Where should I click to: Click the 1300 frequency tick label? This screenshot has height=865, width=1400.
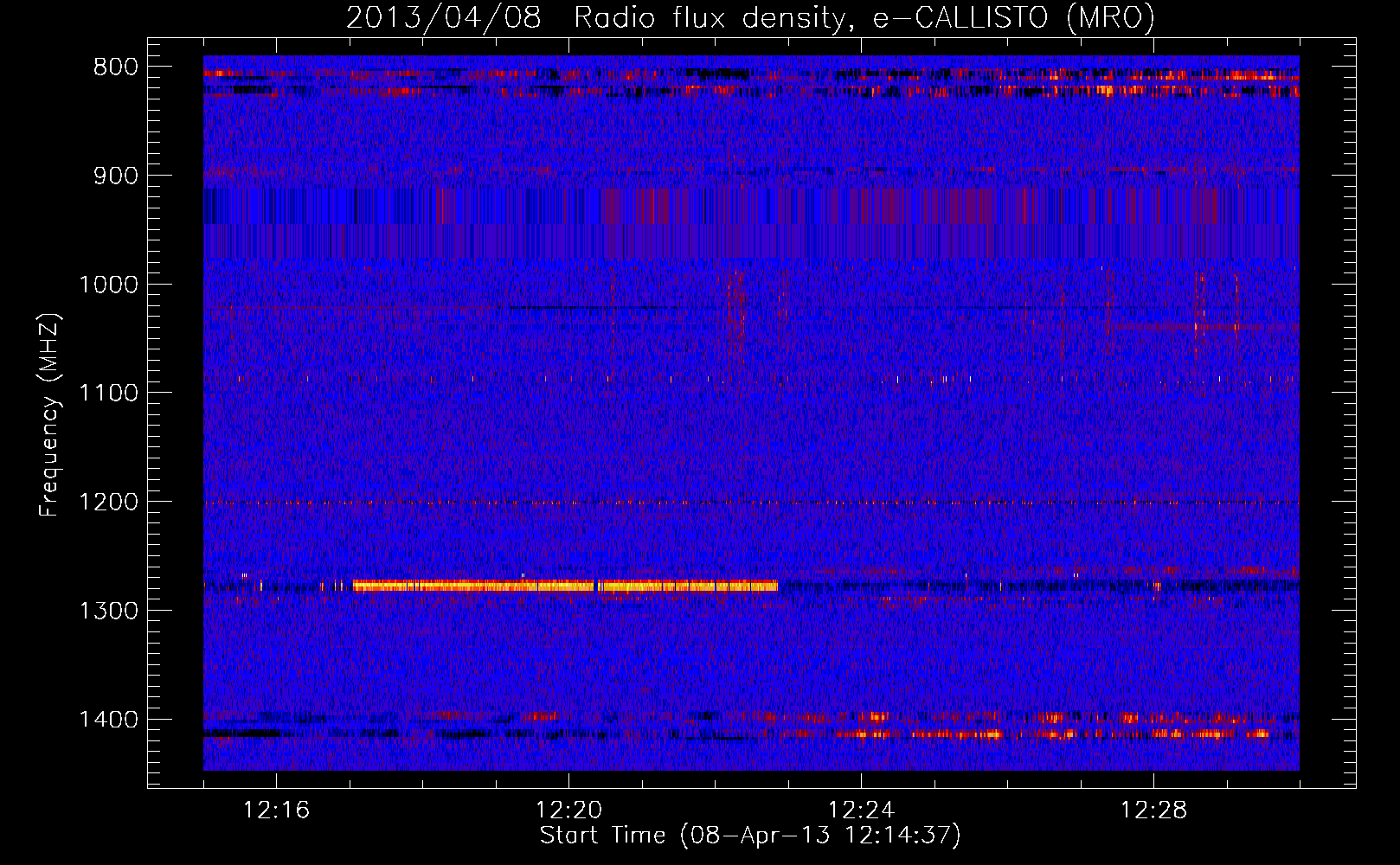click(x=109, y=611)
